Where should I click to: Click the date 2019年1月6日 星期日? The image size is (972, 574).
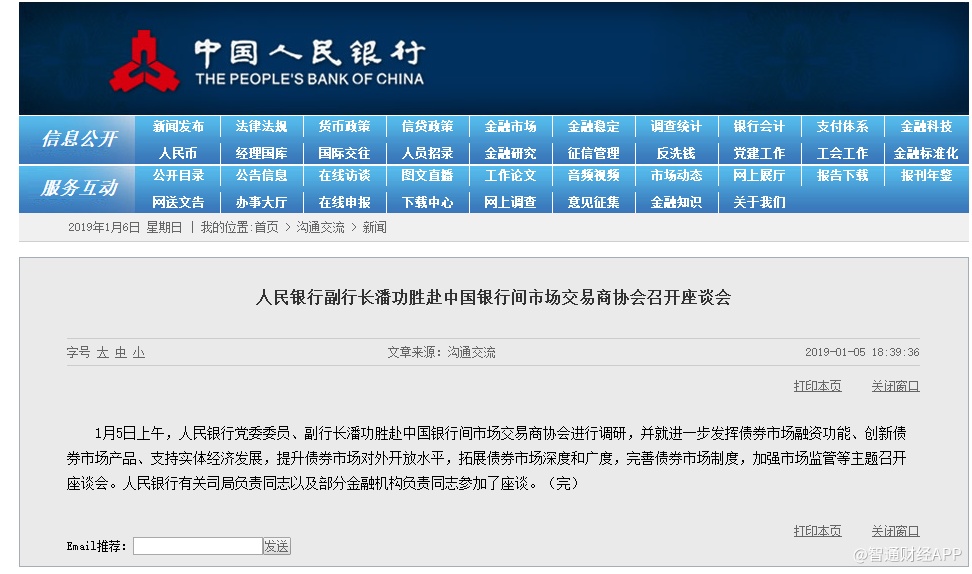pos(125,227)
